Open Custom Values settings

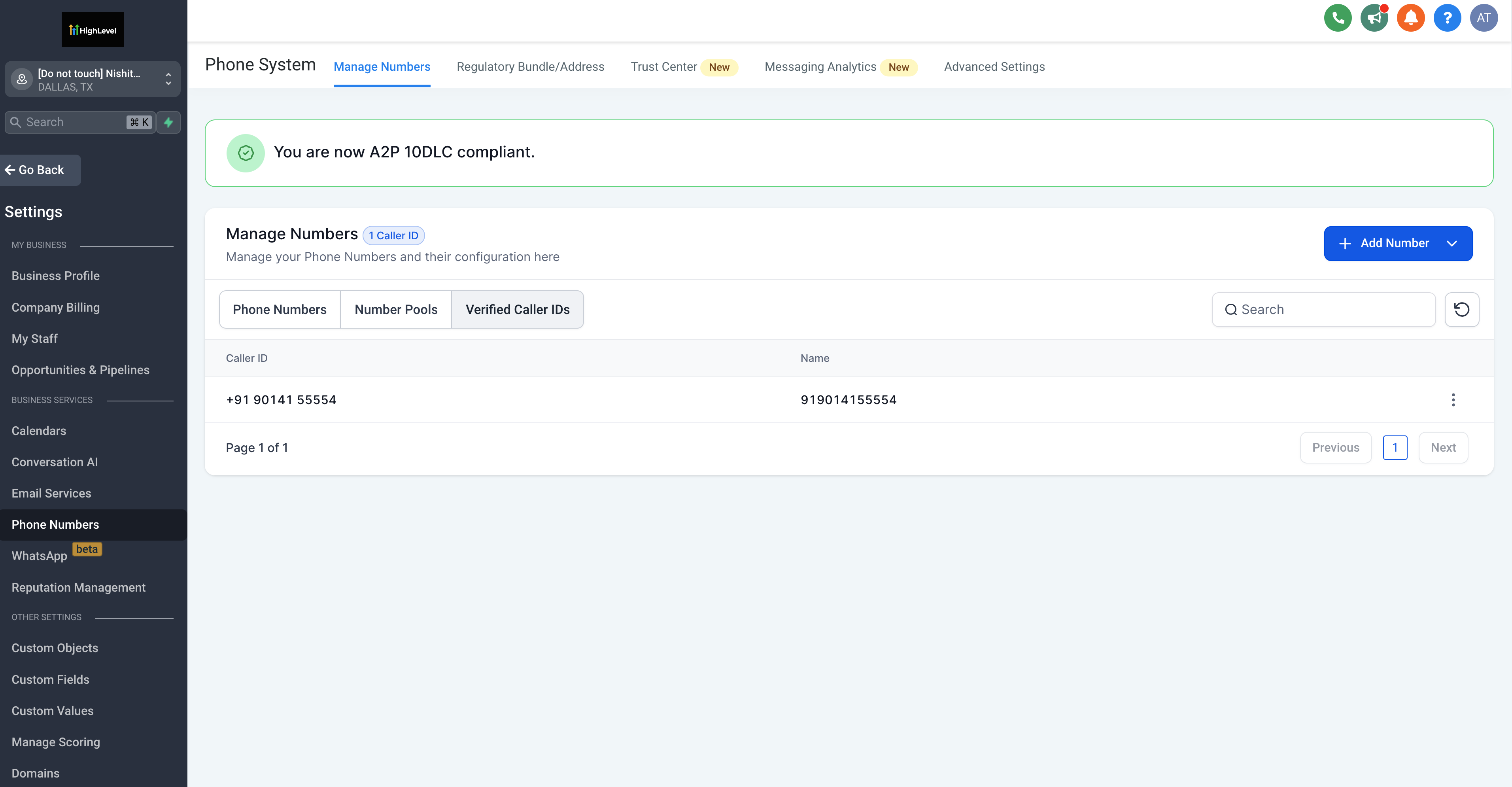[52, 711]
